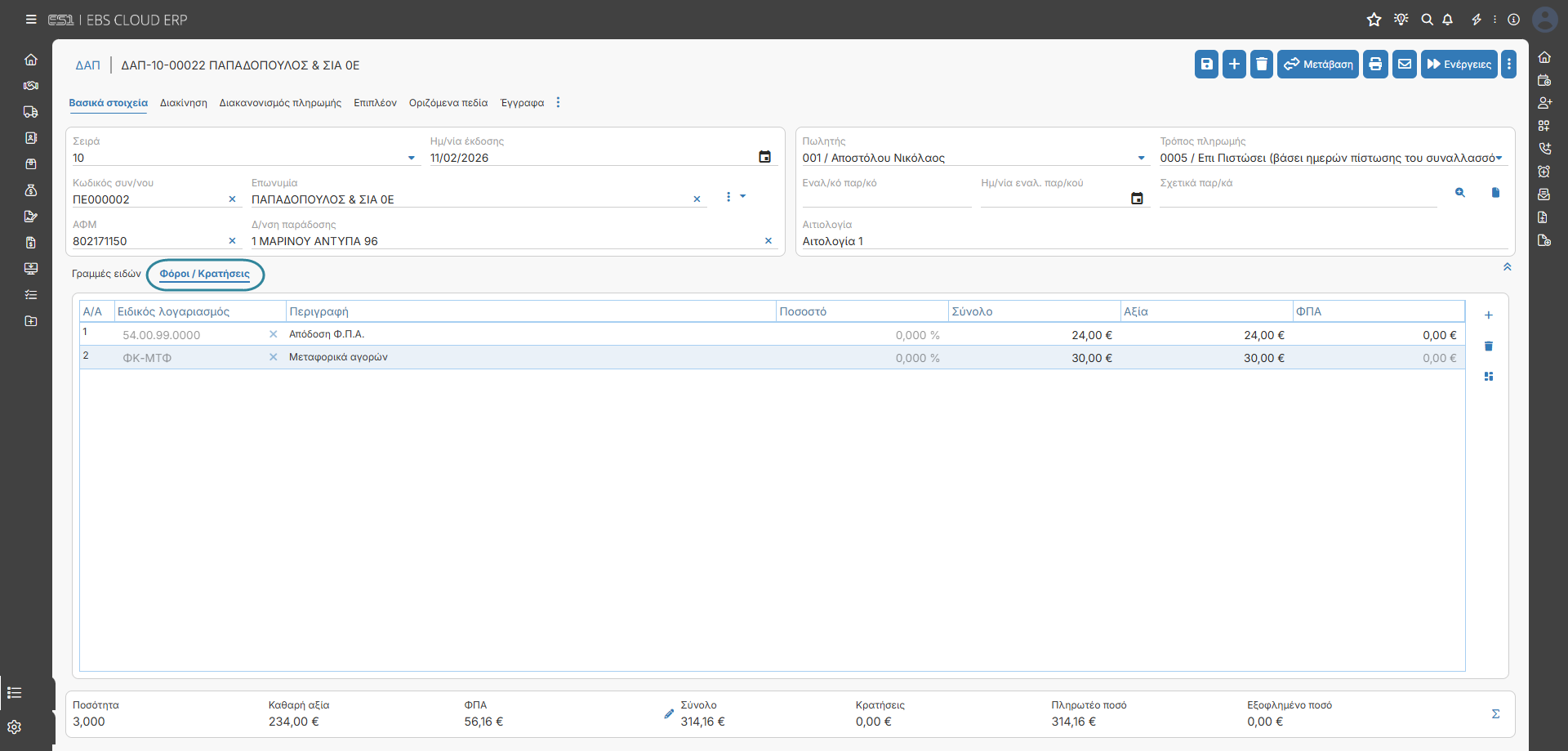
Task: Open the list panel icon above the settings gear
Action: click(15, 693)
